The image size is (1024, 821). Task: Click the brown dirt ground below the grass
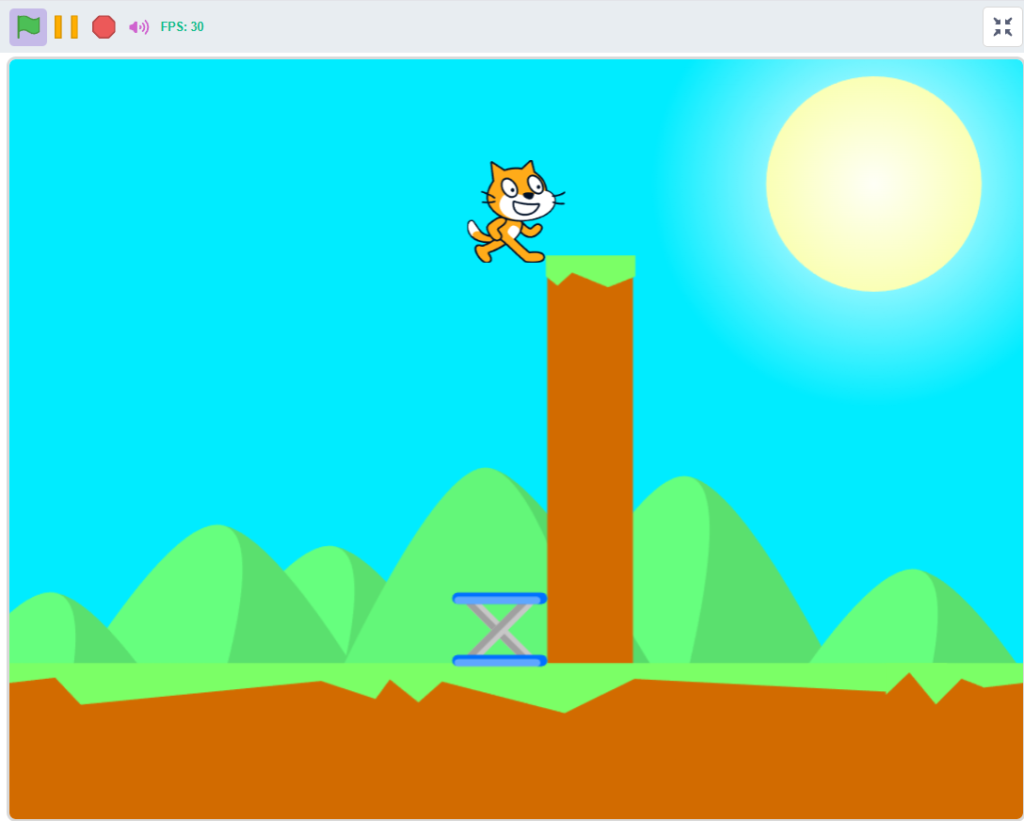500,760
